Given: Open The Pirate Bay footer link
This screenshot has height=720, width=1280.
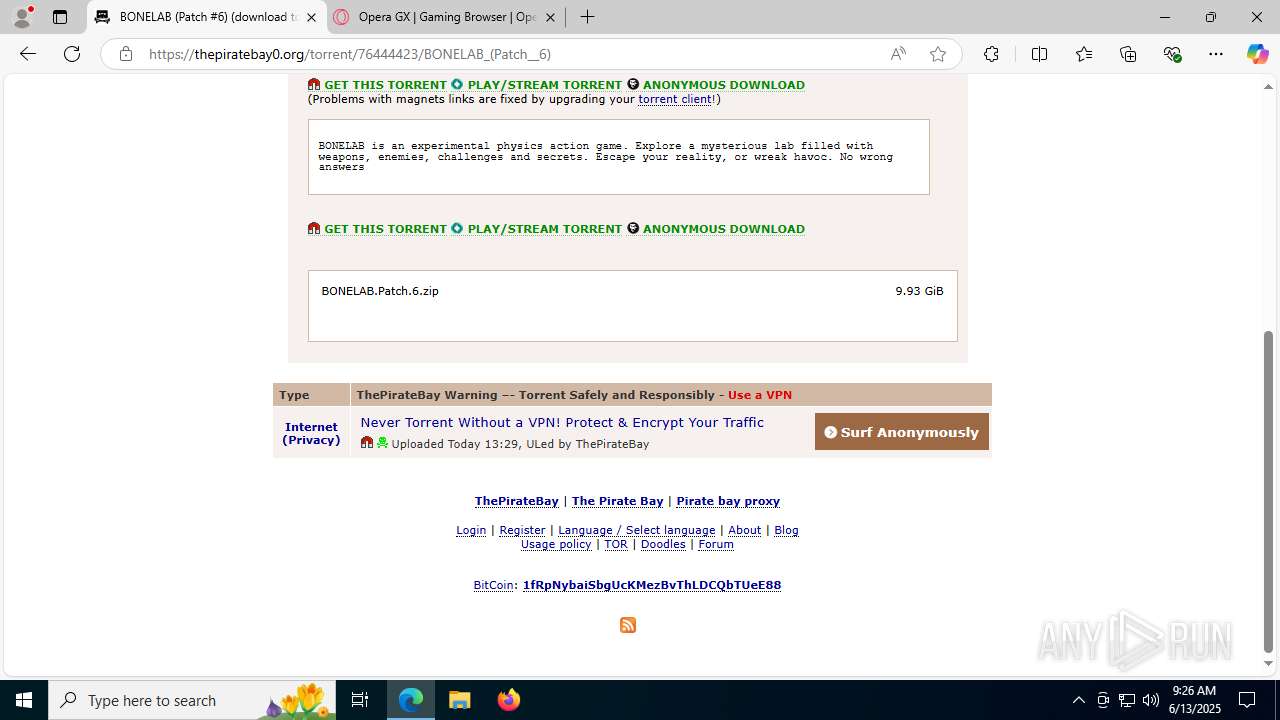Looking at the screenshot, I should click(x=617, y=501).
